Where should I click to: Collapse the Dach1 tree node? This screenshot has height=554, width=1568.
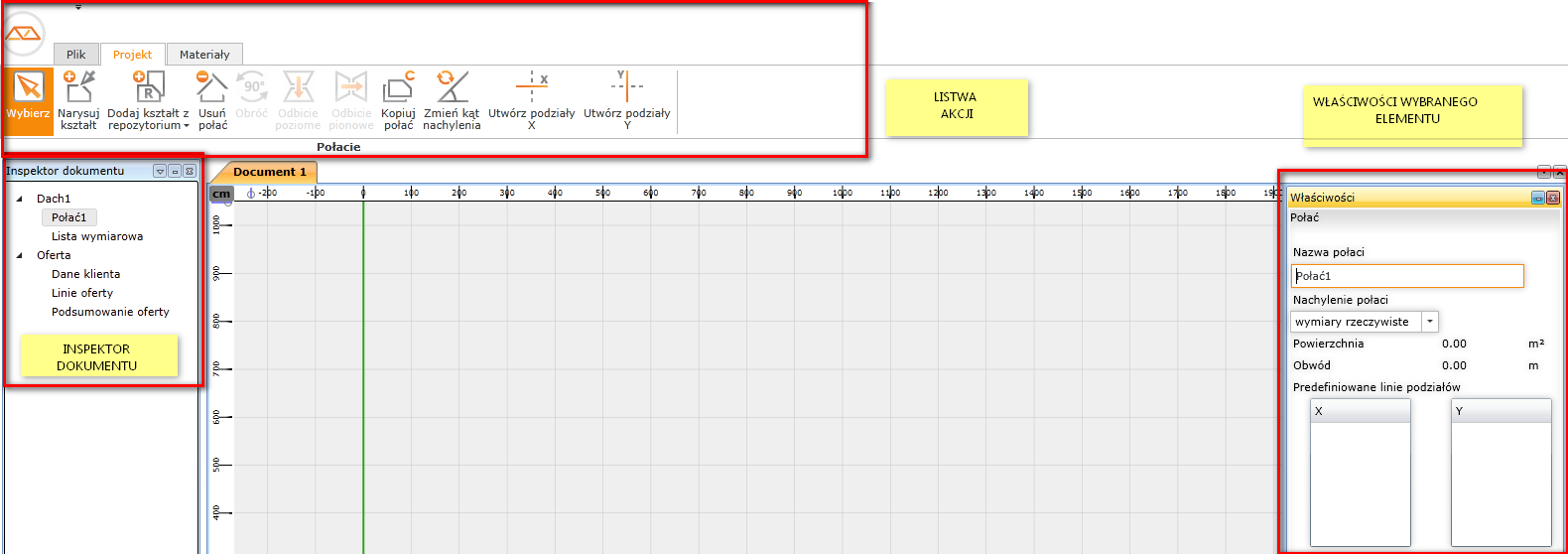(x=20, y=199)
